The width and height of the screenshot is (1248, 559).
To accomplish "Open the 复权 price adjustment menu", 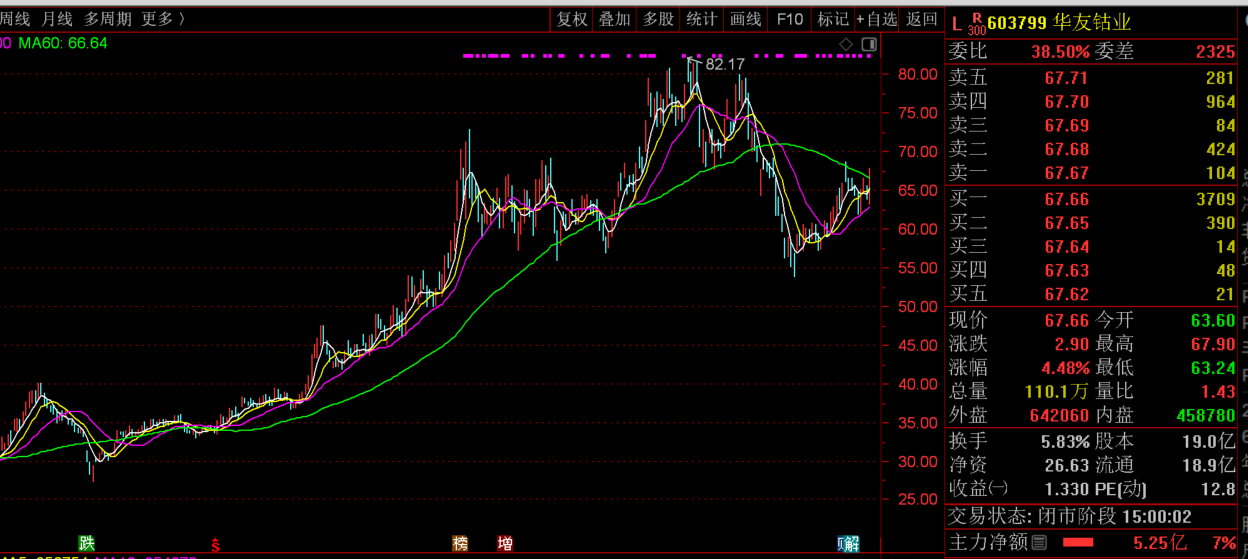I will click(573, 19).
